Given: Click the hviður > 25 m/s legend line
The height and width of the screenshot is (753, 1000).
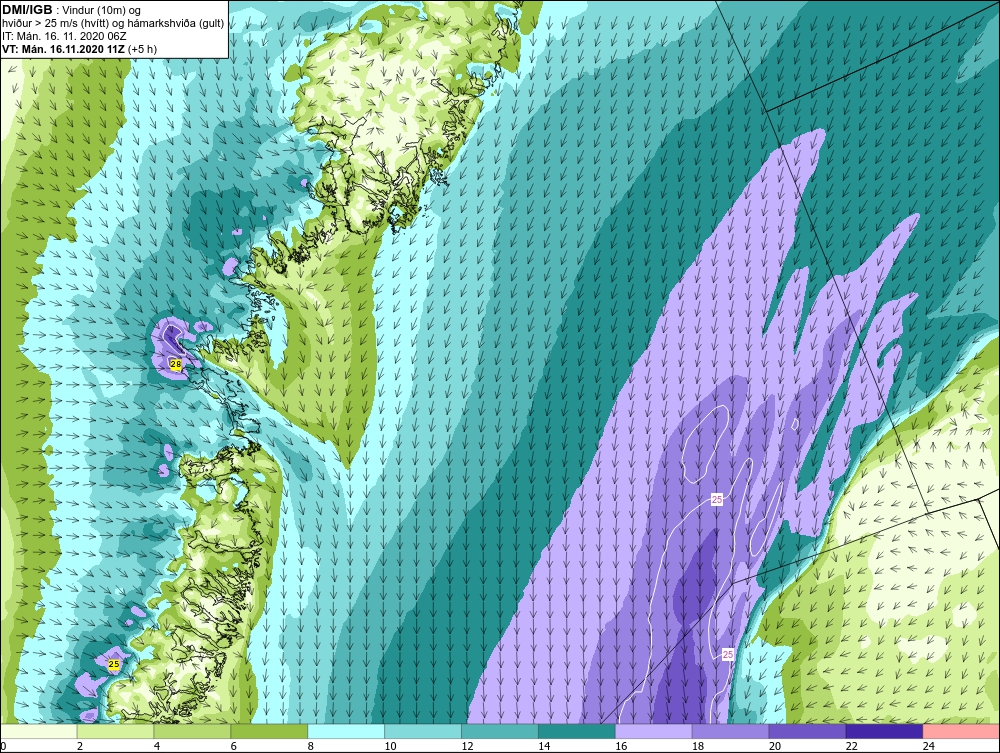Looking at the screenshot, I should [x=113, y=24].
